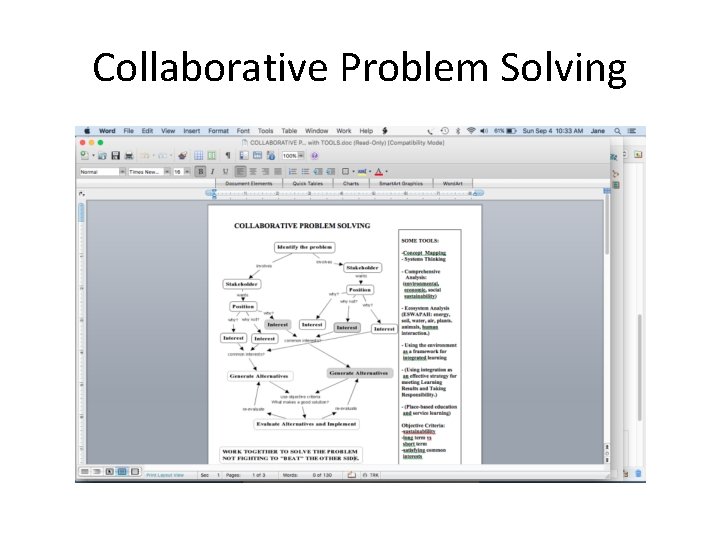Open the SmartArt Graphics tab
Image resolution: width=720 pixels, height=540 pixels.
[401, 183]
